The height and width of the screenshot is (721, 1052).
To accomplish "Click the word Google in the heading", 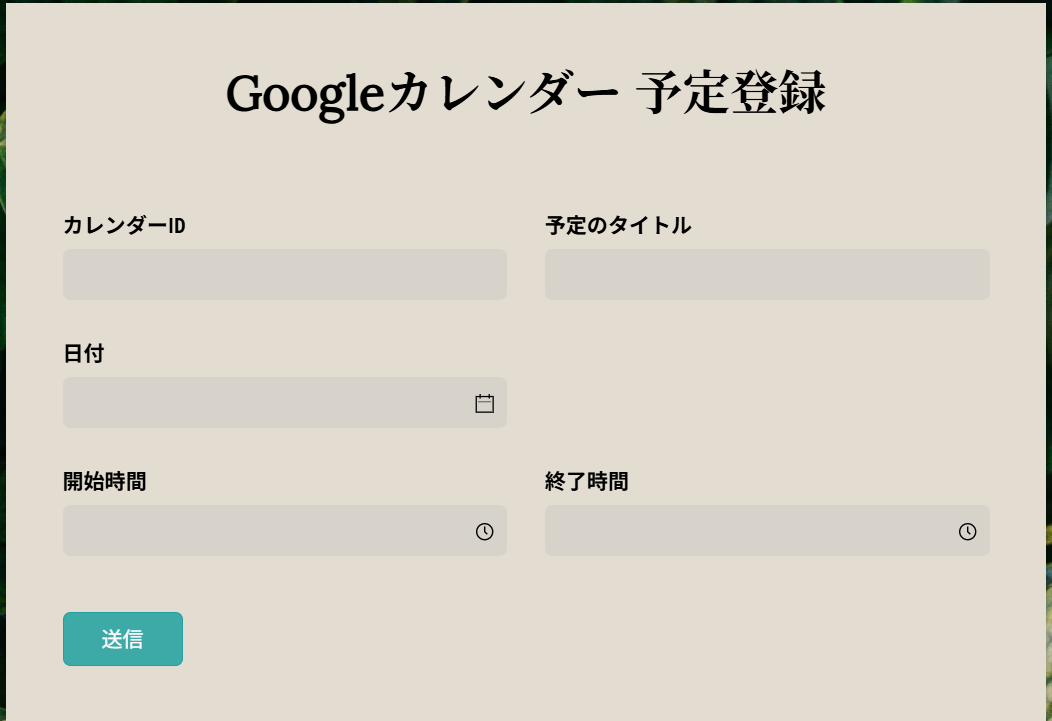I will point(305,94).
